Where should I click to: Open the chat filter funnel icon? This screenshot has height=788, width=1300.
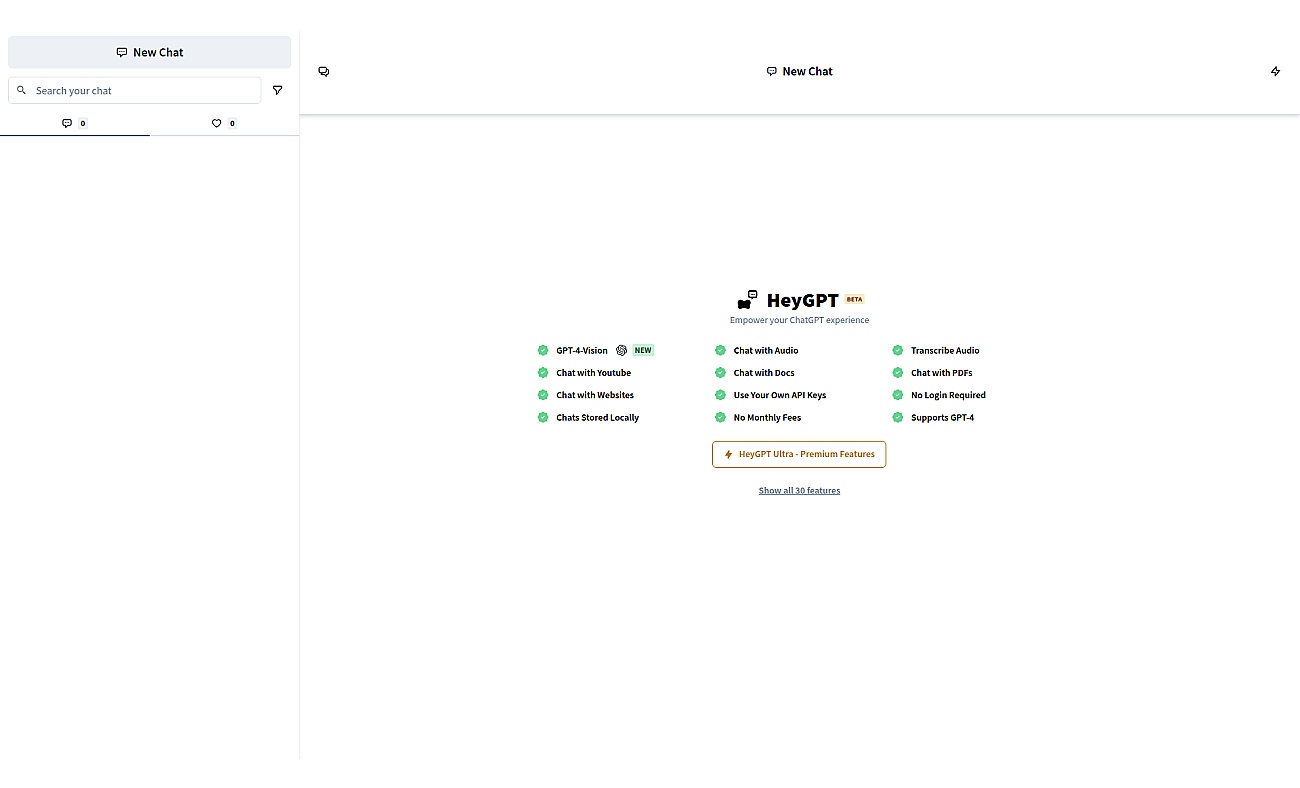tap(278, 90)
